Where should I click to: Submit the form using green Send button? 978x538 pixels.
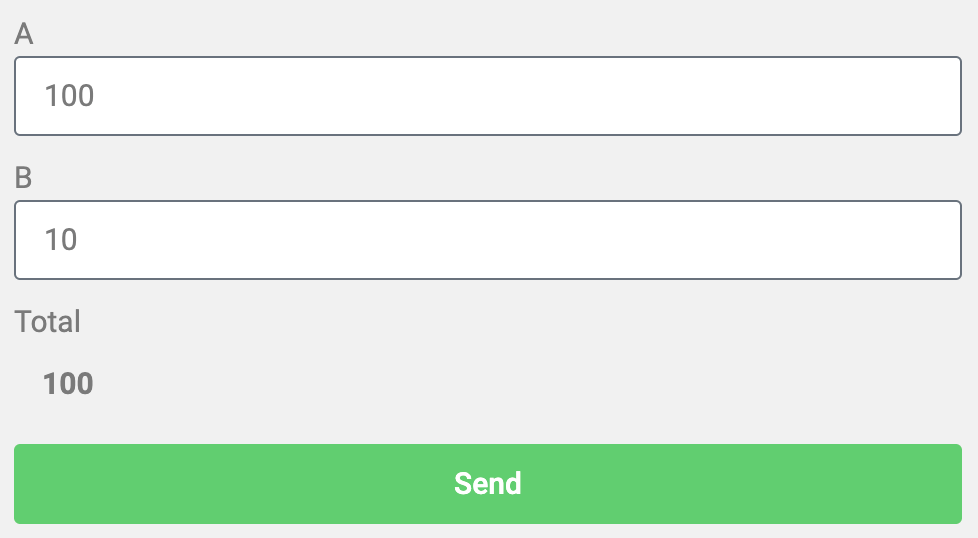coord(488,484)
